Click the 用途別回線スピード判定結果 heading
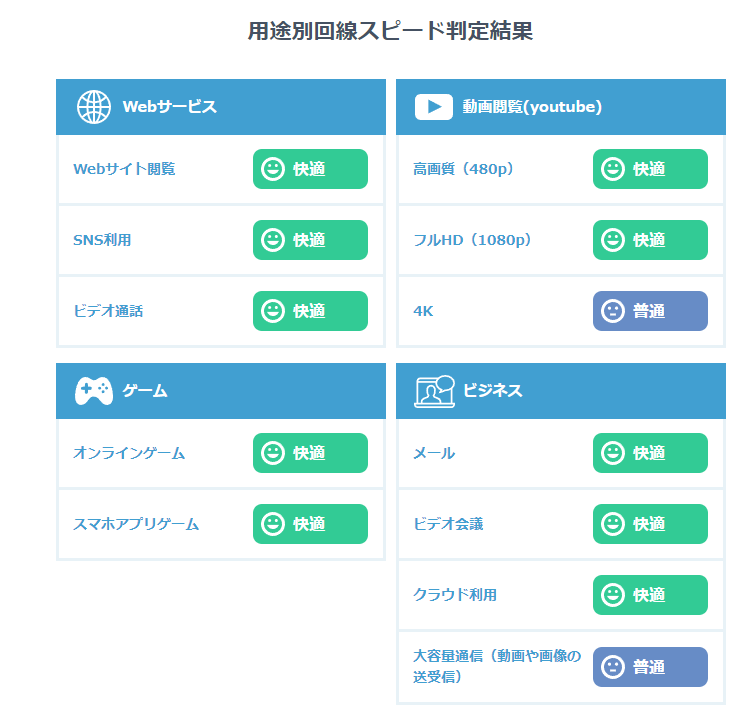The image size is (739, 724). [x=390, y=31]
